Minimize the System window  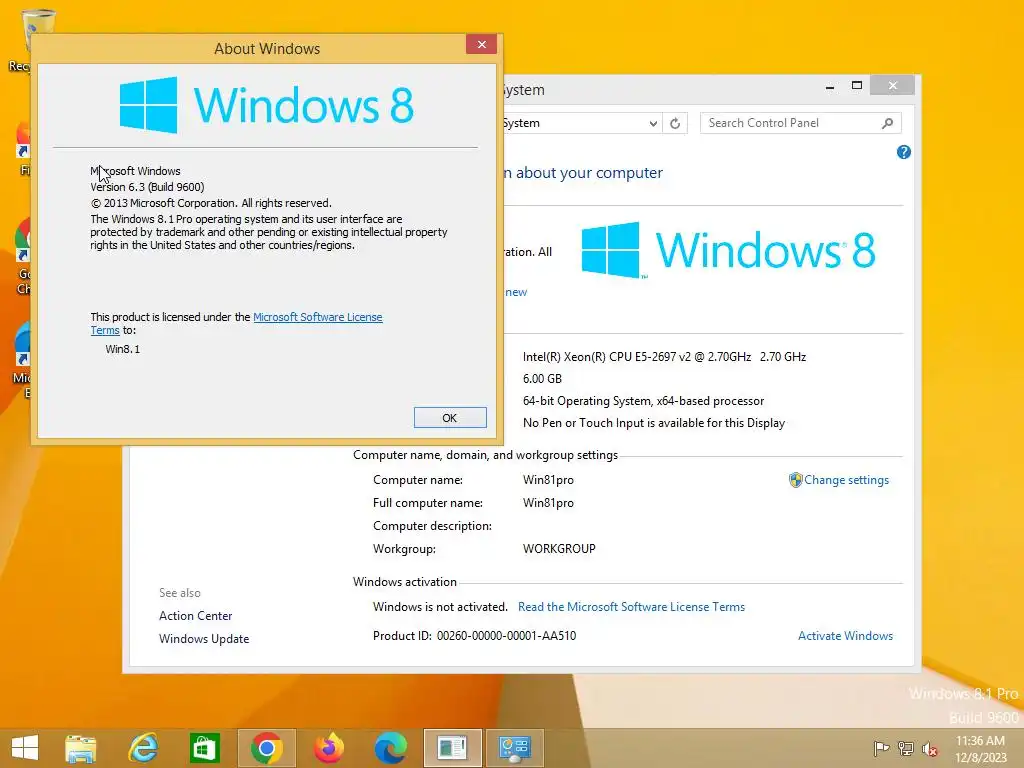point(829,86)
